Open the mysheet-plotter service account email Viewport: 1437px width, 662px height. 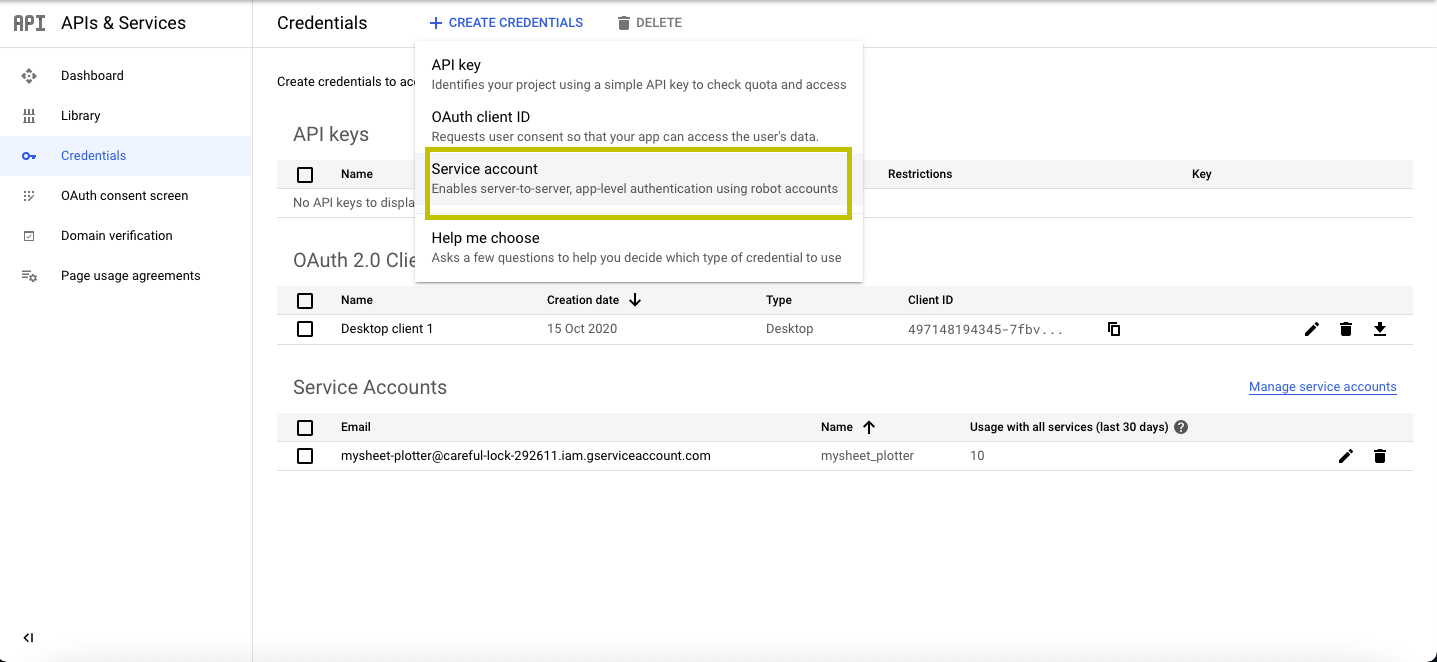525,456
